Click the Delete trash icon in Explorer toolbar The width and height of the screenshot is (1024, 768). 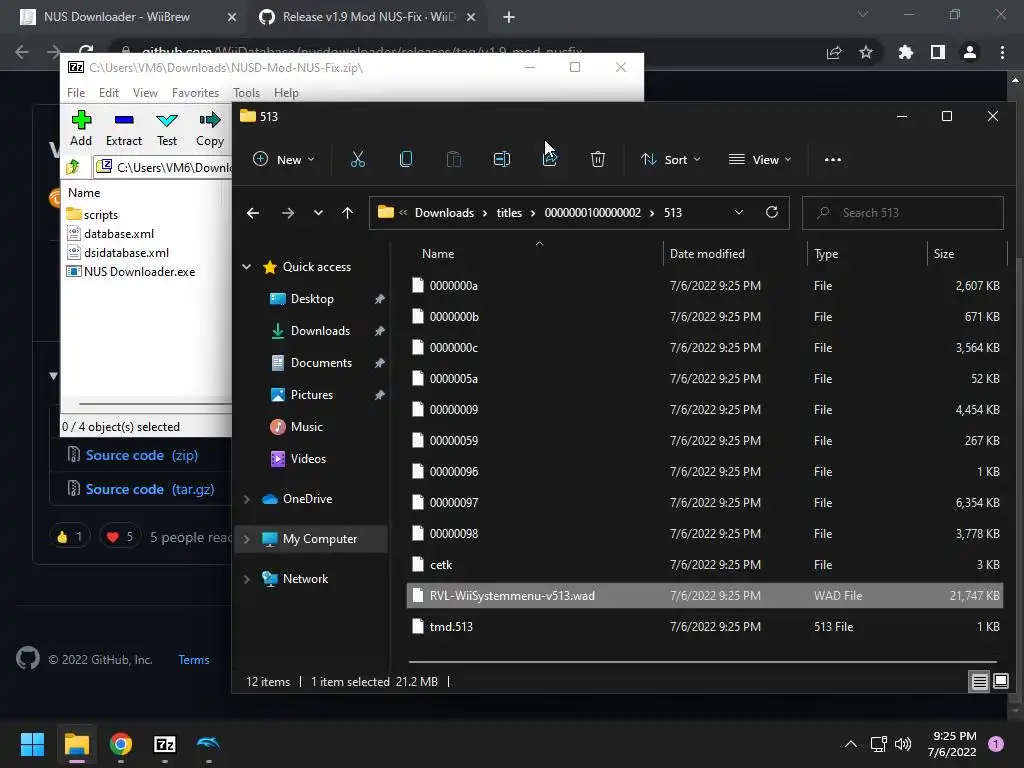pos(598,159)
